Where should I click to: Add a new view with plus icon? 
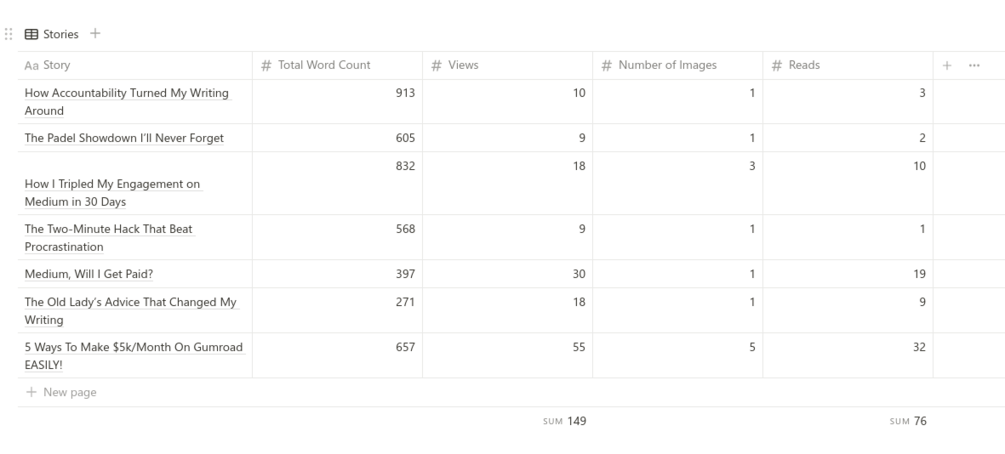pyautogui.click(x=95, y=35)
